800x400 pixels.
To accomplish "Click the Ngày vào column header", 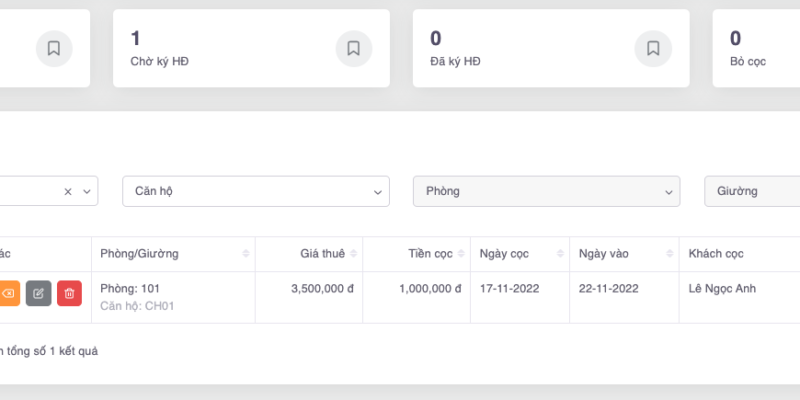I will (x=604, y=254).
